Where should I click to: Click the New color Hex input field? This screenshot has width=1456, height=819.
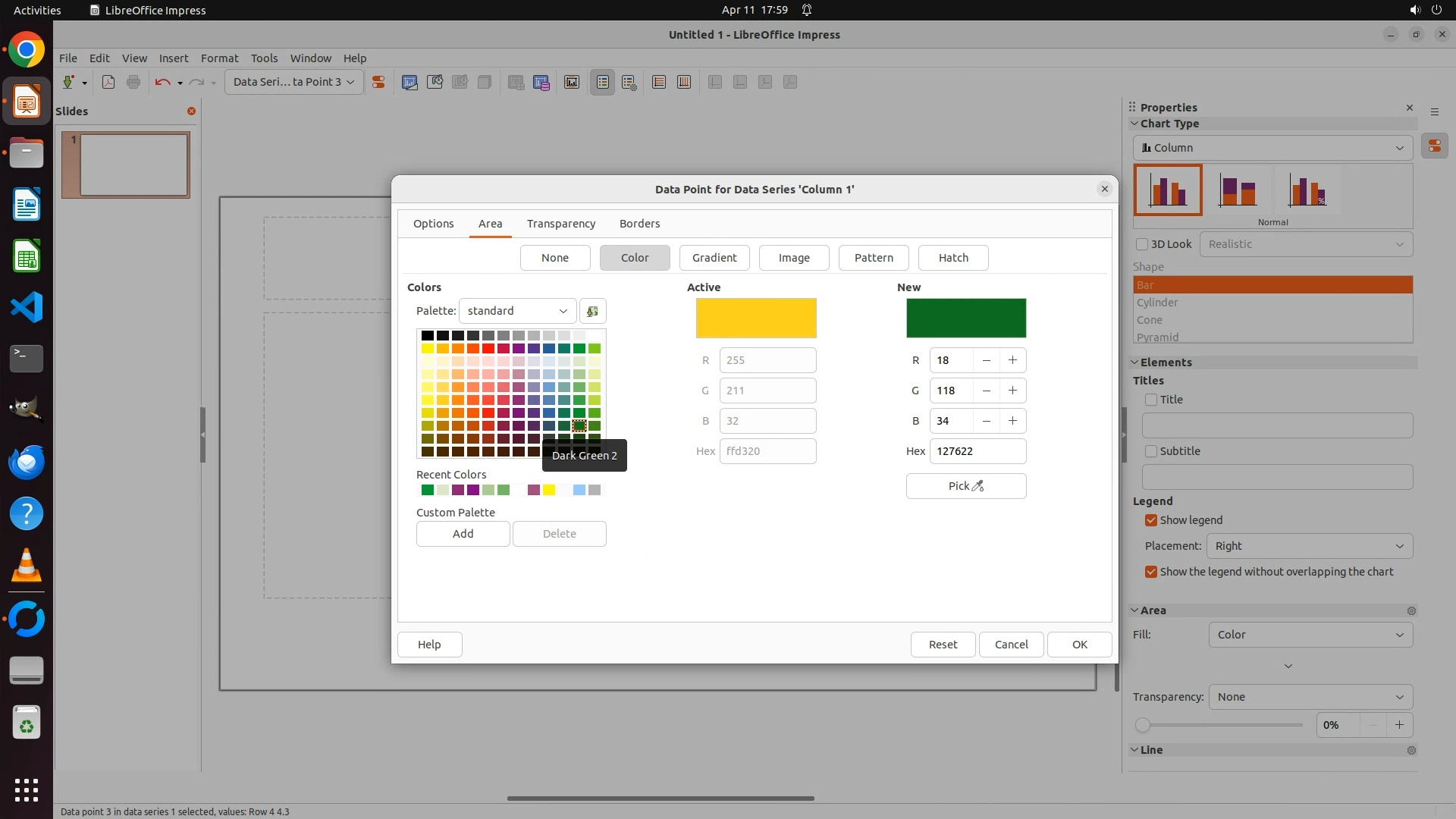977,451
